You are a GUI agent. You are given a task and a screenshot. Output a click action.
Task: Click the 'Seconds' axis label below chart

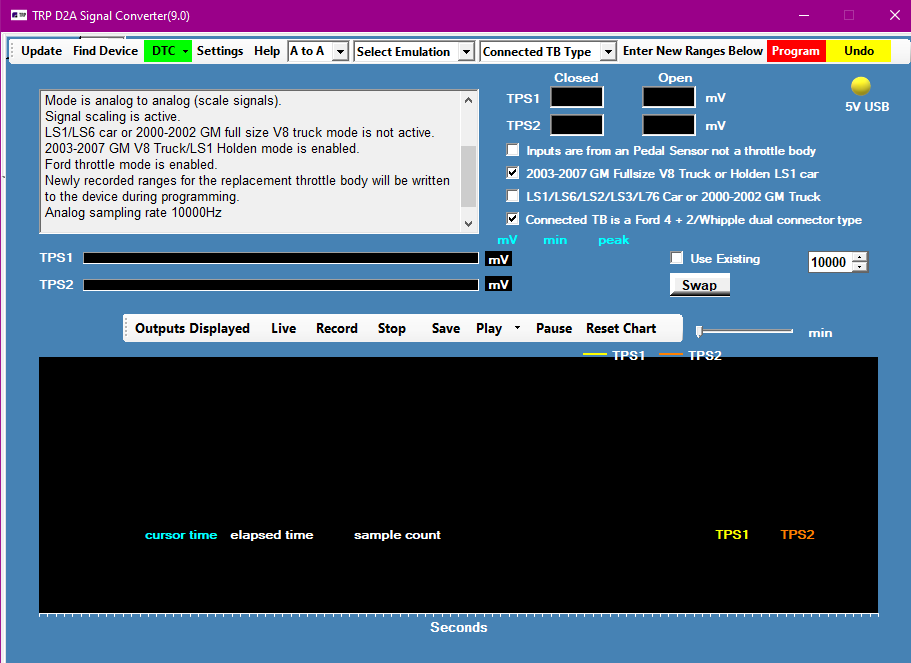click(x=458, y=627)
